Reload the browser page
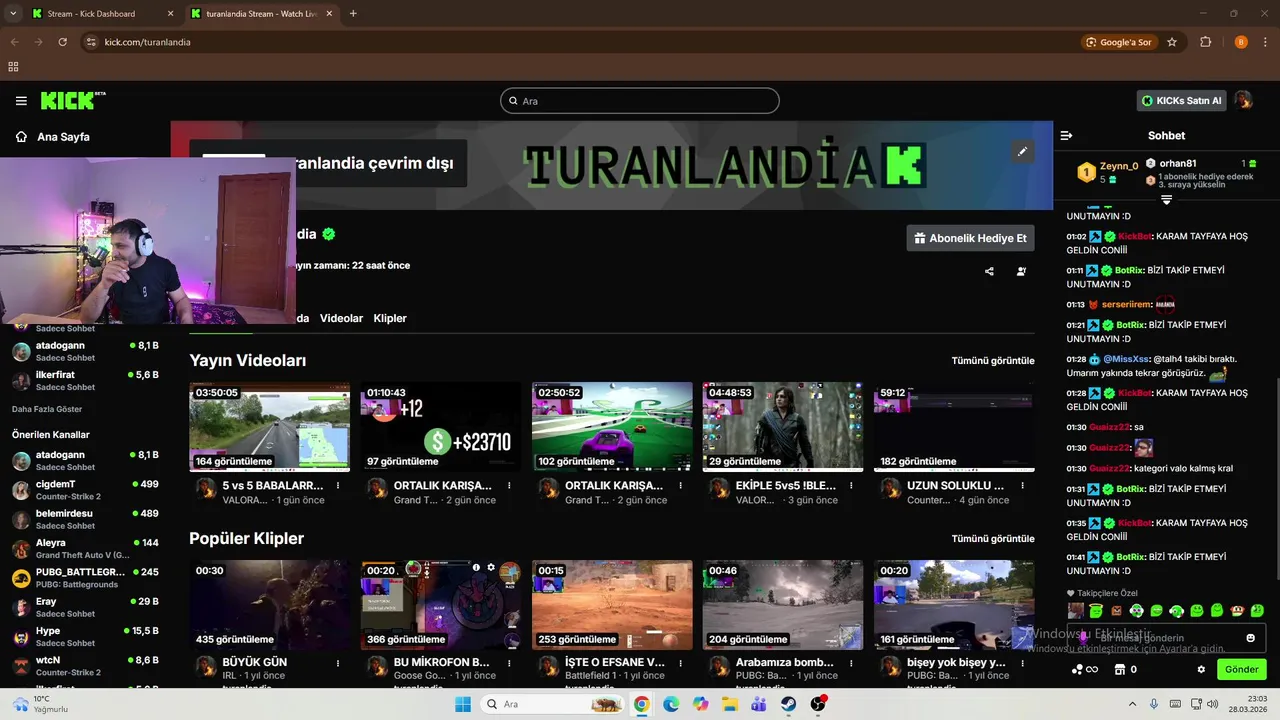This screenshot has height=720, width=1280. (62, 42)
